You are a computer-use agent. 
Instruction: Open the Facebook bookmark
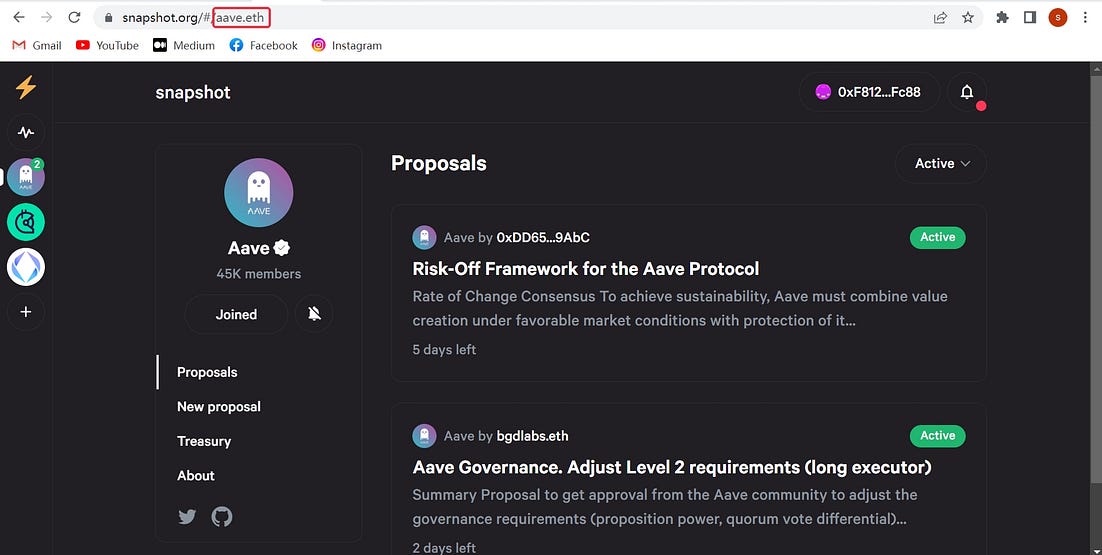pyautogui.click(x=264, y=45)
